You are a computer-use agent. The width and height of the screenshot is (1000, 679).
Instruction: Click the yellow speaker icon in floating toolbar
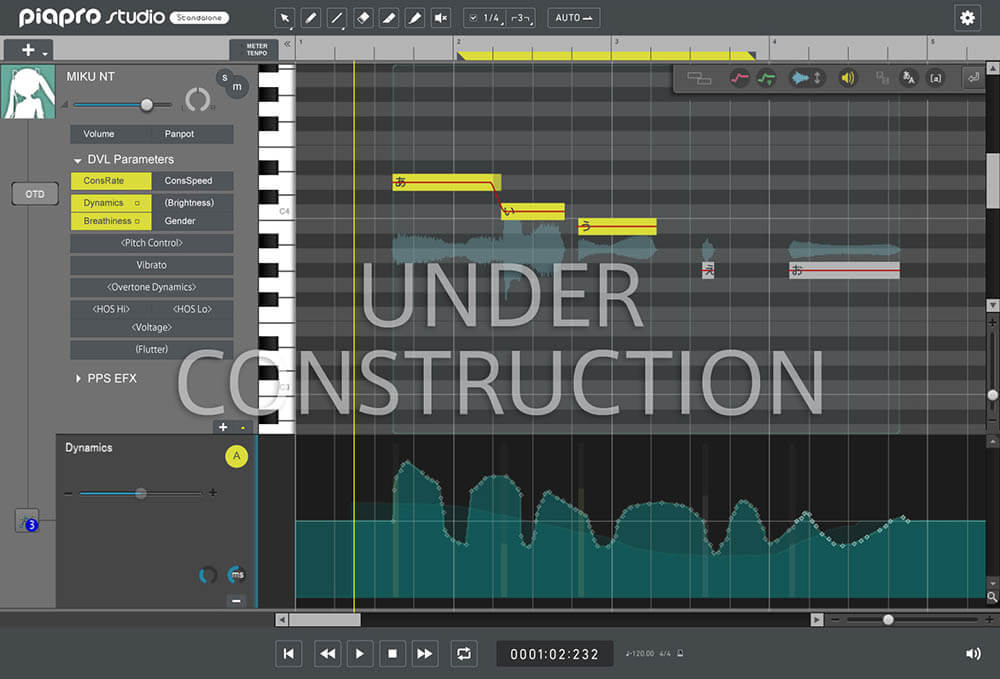click(848, 78)
